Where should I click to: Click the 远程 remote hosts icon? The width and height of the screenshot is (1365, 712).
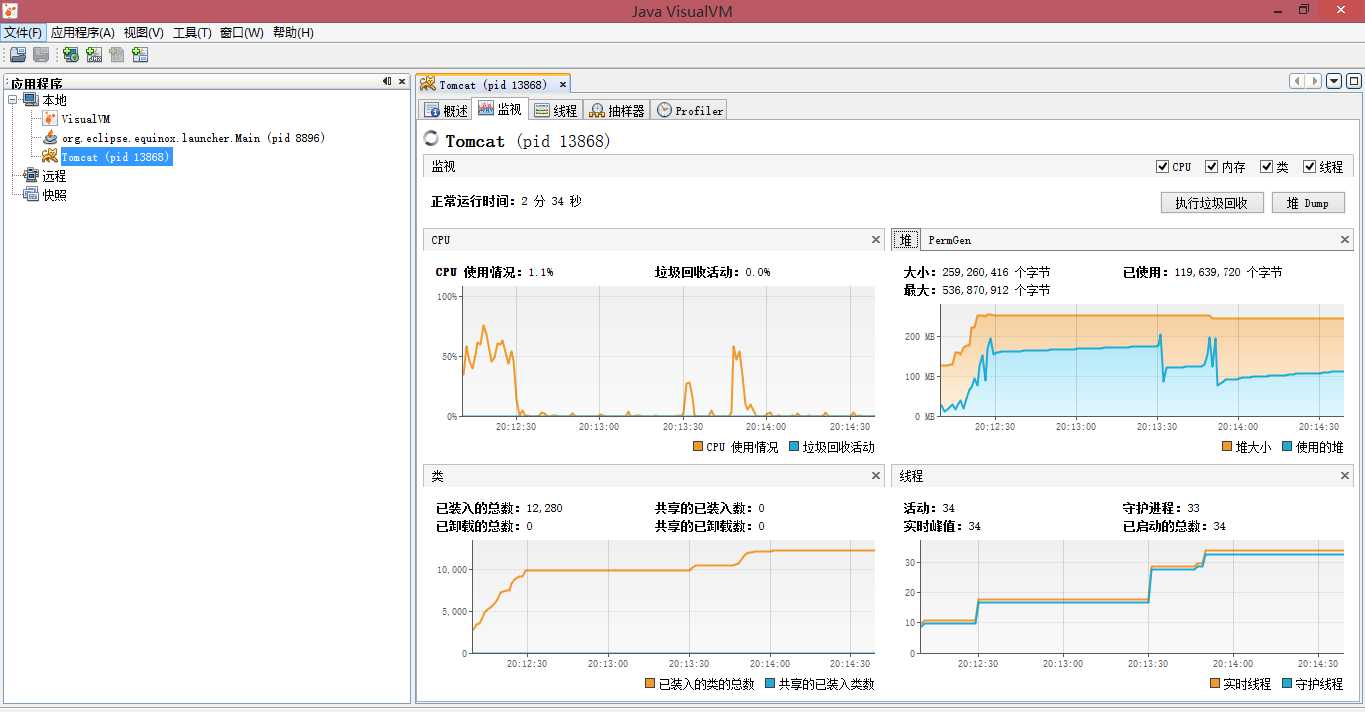click(31, 176)
